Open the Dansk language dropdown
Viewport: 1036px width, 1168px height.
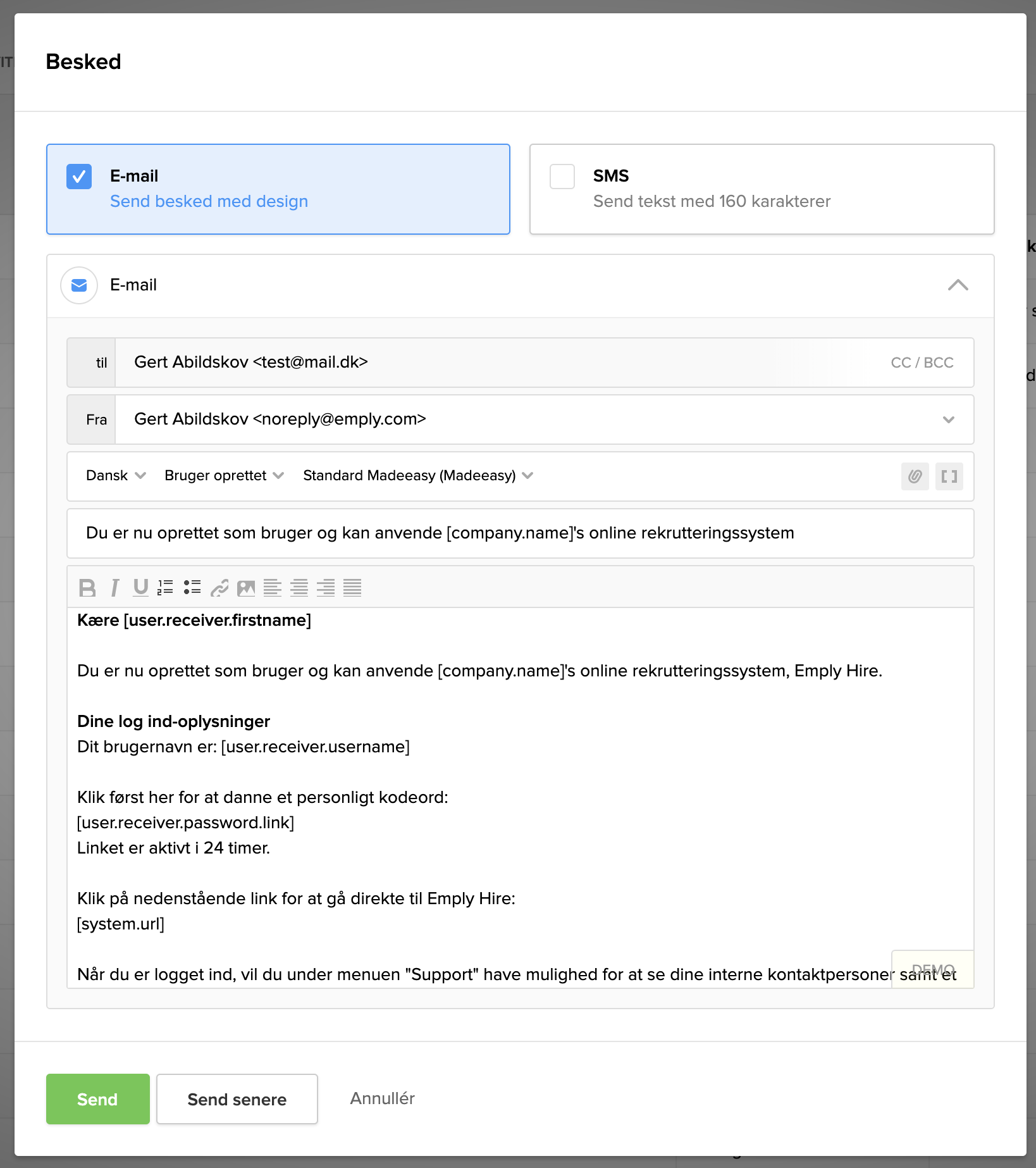(116, 476)
